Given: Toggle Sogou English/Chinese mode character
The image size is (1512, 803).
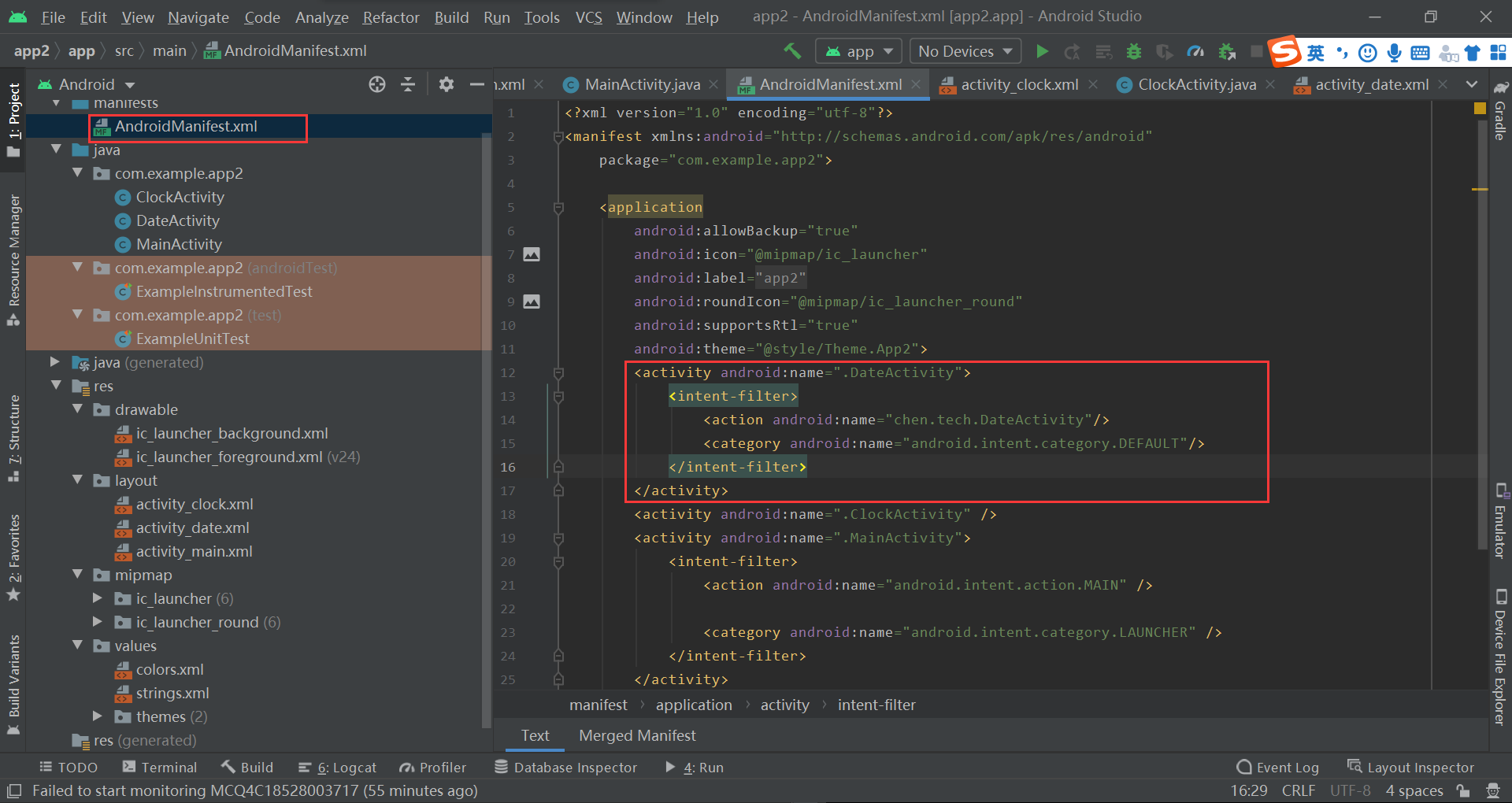Looking at the screenshot, I should 1316,53.
